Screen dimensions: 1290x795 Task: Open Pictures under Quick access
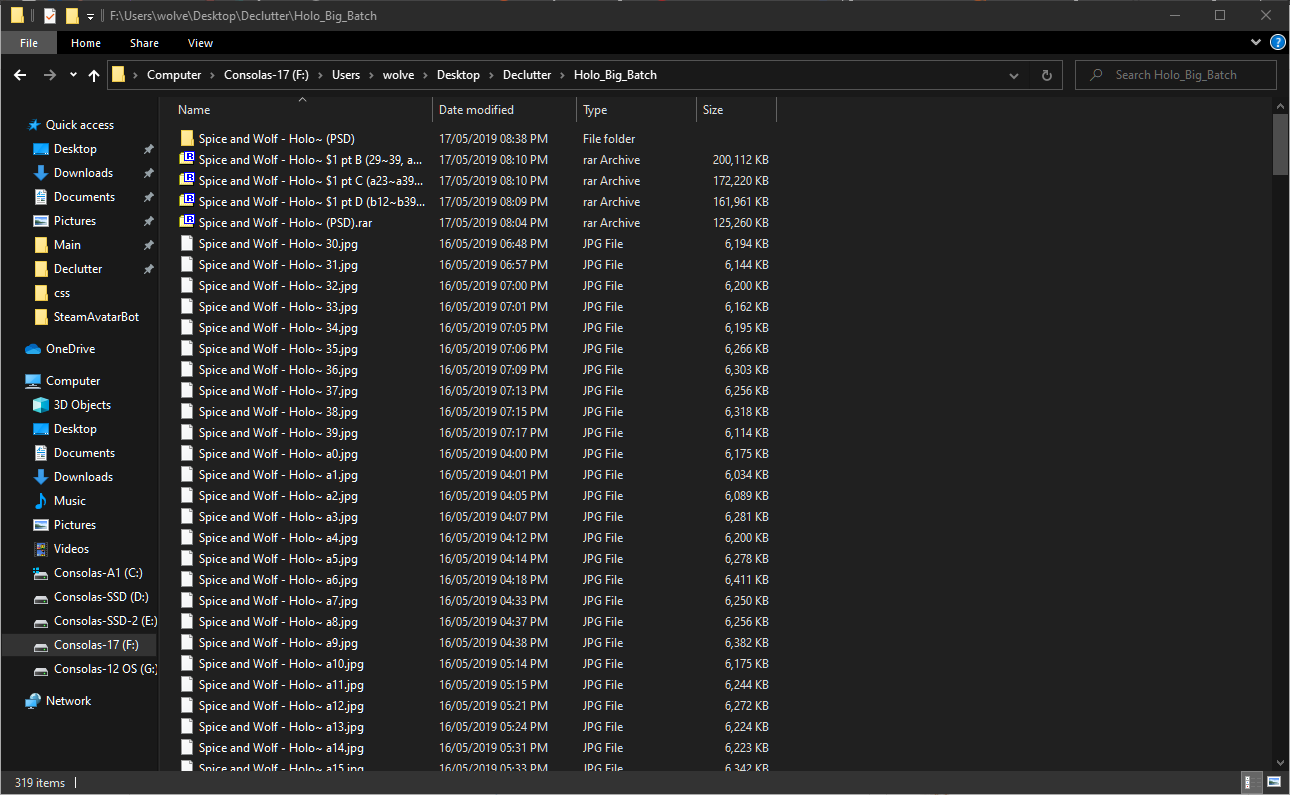pos(75,221)
